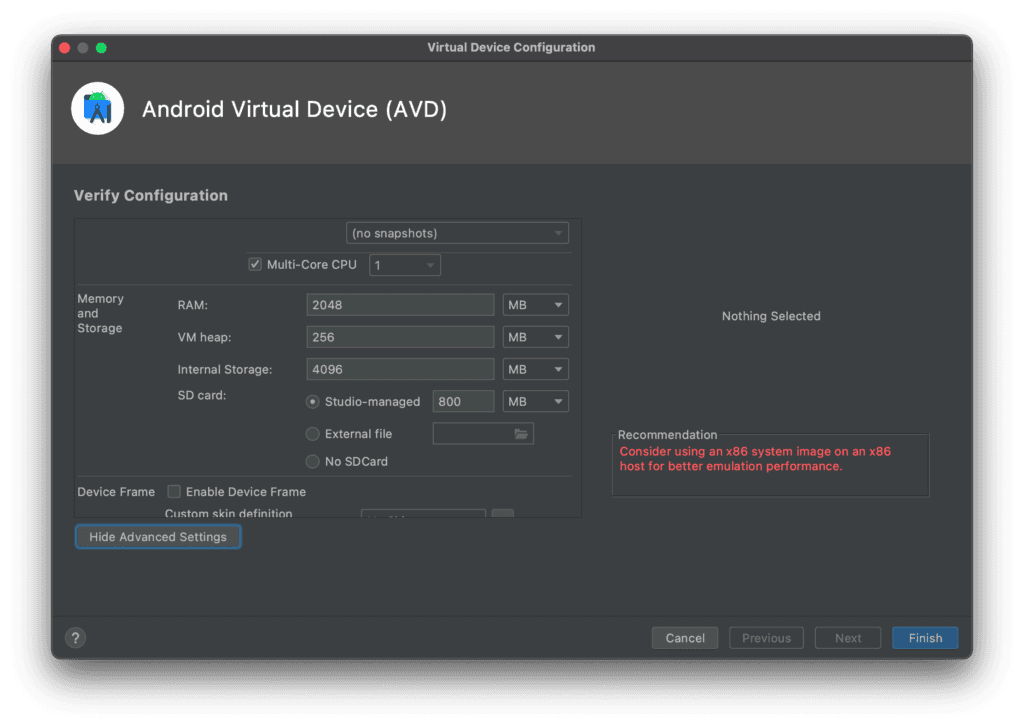Click the Nothing Selected label
1024x727 pixels.
point(771,316)
